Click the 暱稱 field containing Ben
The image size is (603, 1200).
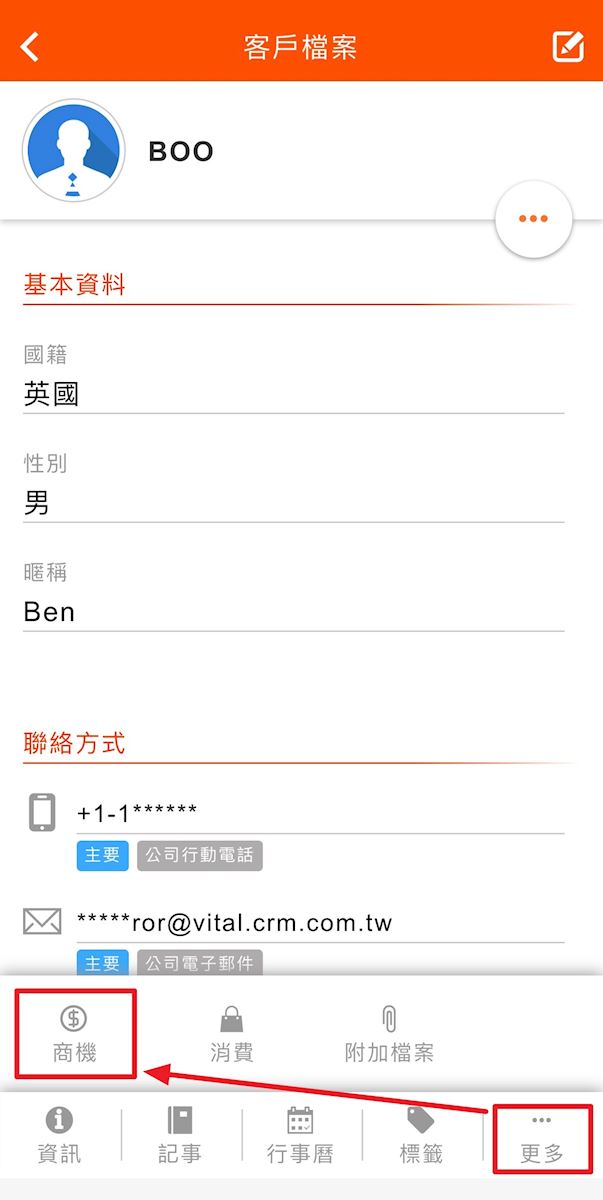(293, 612)
